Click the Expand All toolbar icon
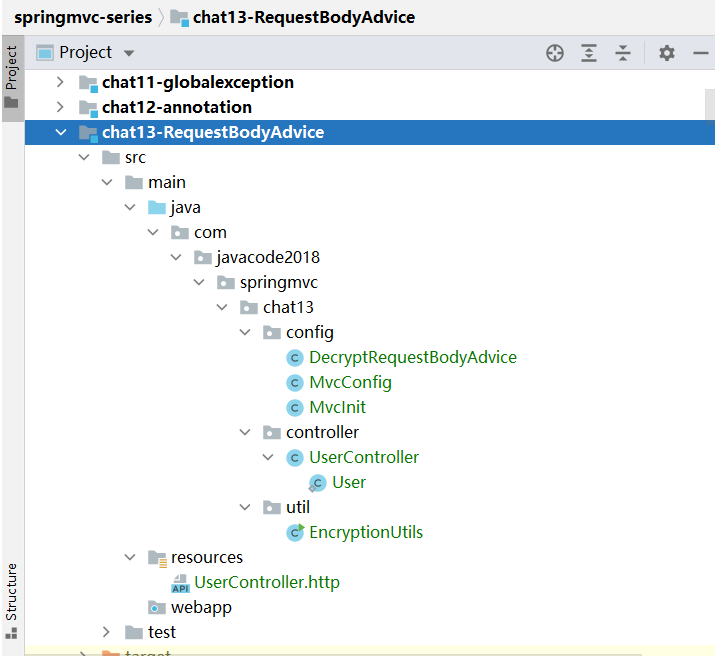The width and height of the screenshot is (717, 660). click(x=589, y=53)
